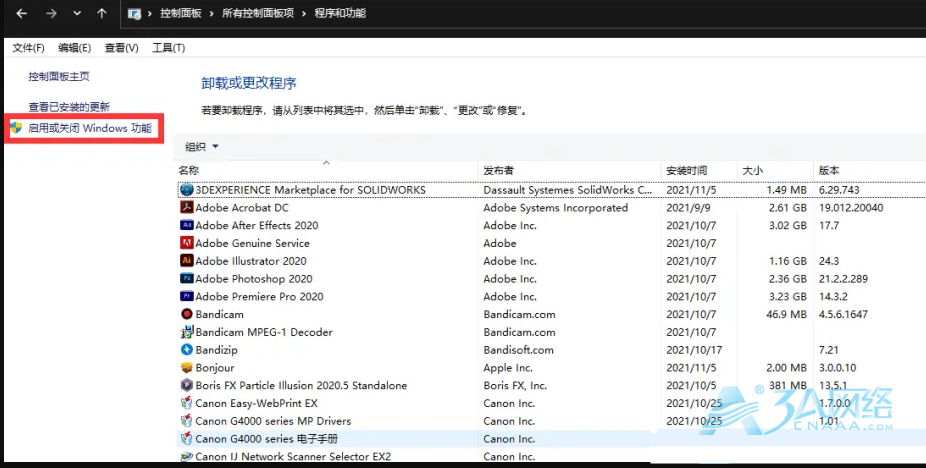The height and width of the screenshot is (468, 926).
Task: Select Canon G4000 series MP Drivers name
Action: click(x=273, y=421)
